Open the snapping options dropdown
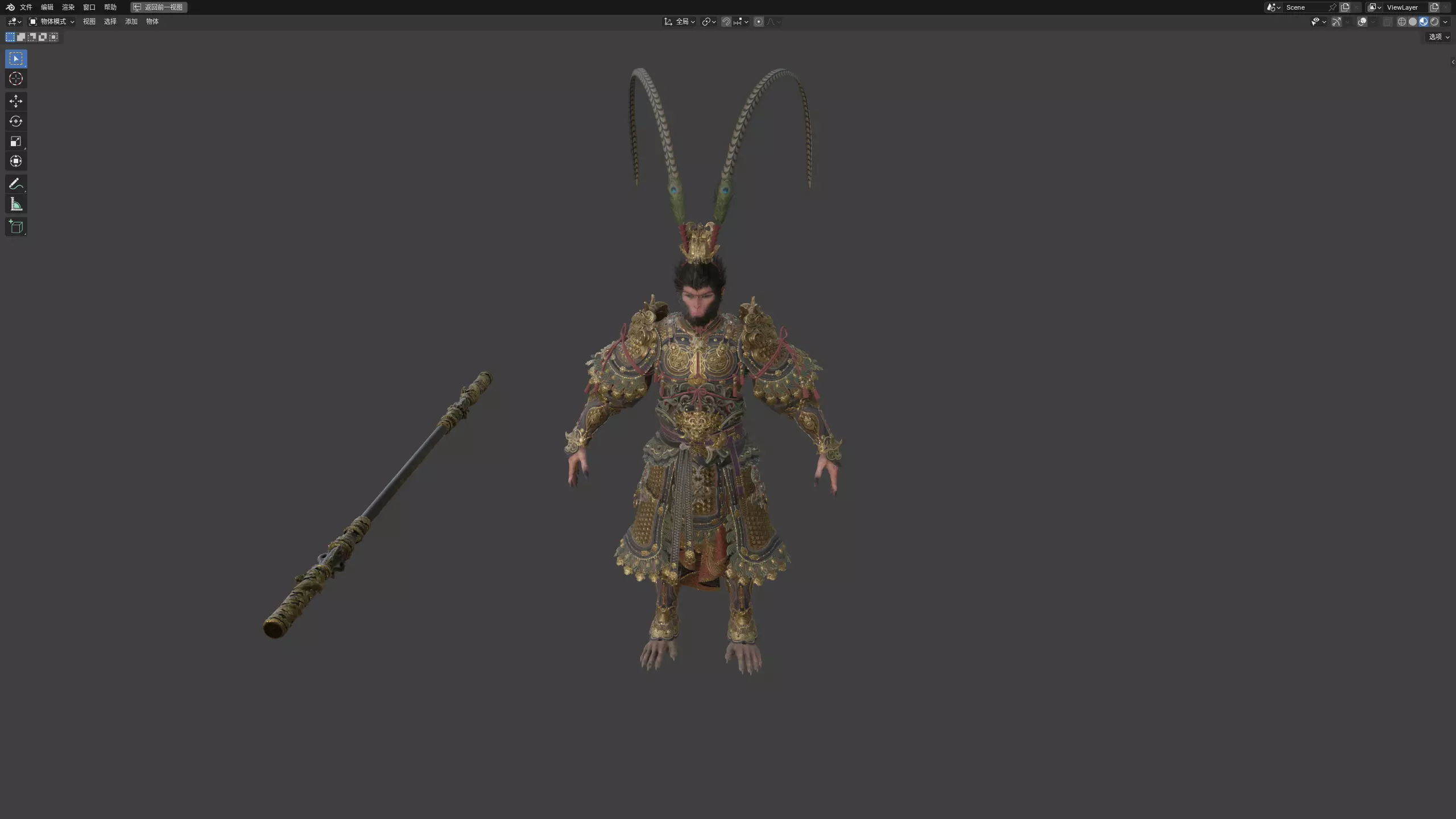This screenshot has height=819, width=1456. pos(741,22)
